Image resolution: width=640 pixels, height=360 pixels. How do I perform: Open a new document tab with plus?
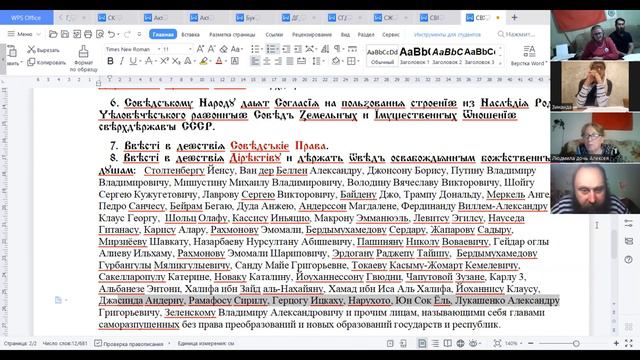point(514,18)
